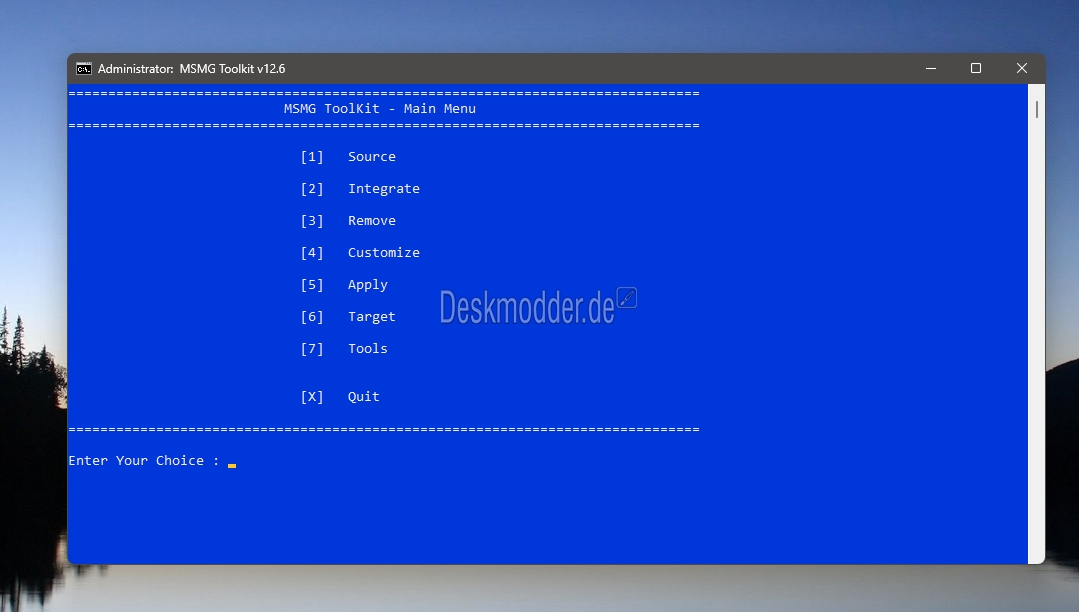Screen dimensions: 1079x612
Task: Click the command prompt icon in title bar
Action: point(83,69)
